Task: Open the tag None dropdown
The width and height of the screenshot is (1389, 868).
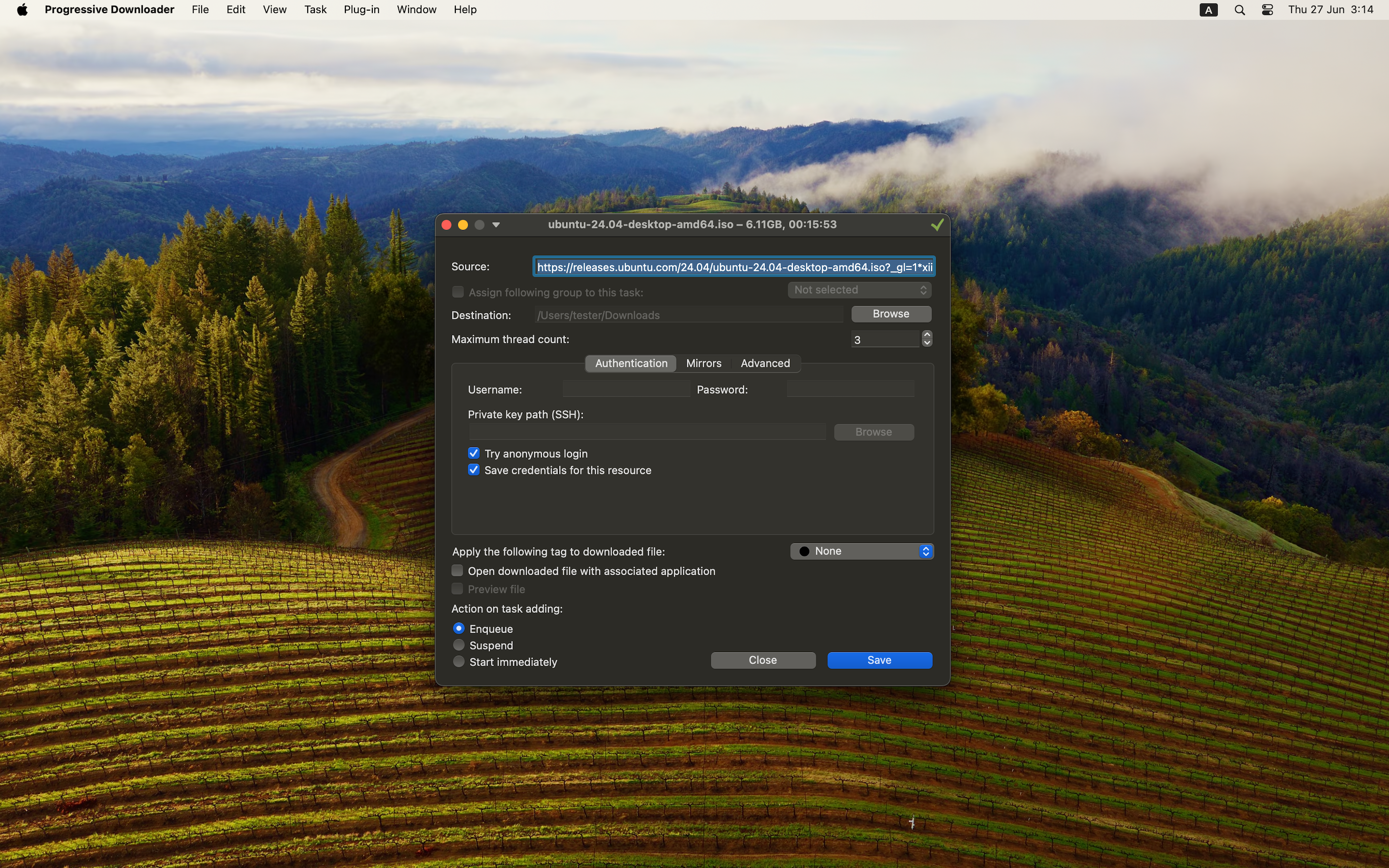Action: coord(861,551)
